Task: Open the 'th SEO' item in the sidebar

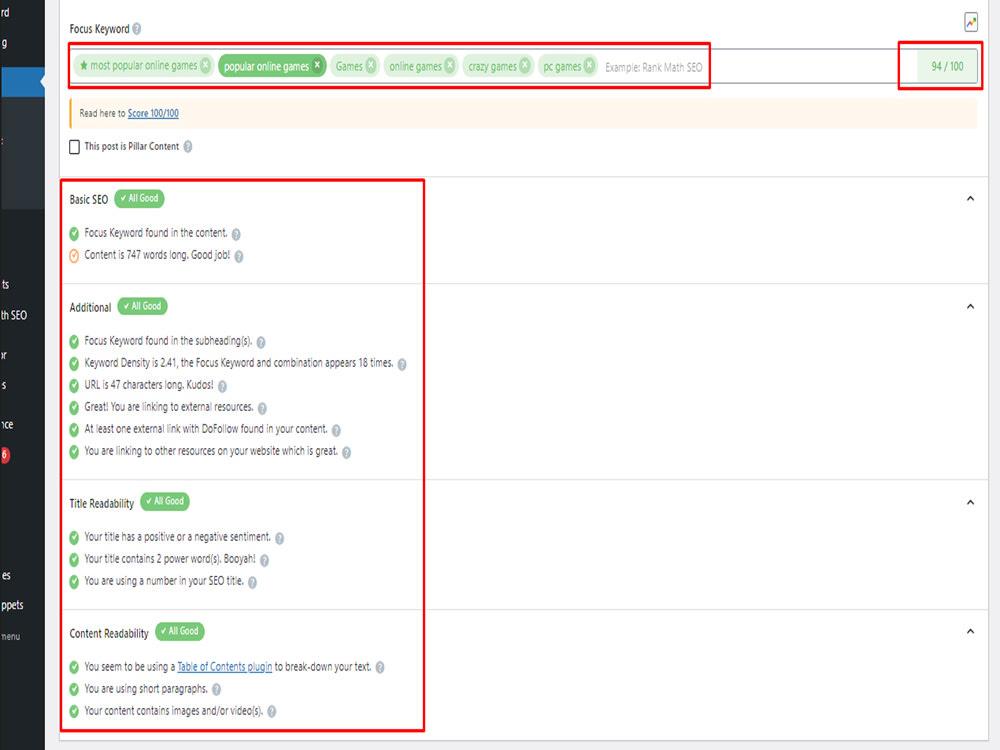Action: click(x=14, y=315)
